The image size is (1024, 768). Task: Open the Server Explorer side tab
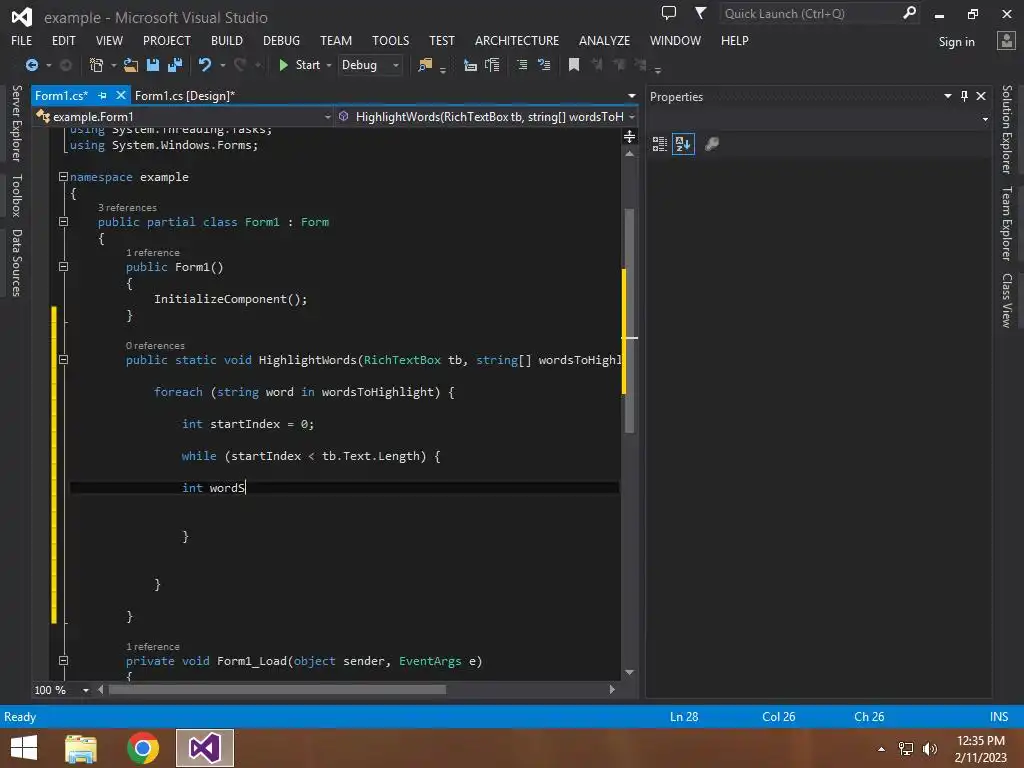pyautogui.click(x=17, y=123)
